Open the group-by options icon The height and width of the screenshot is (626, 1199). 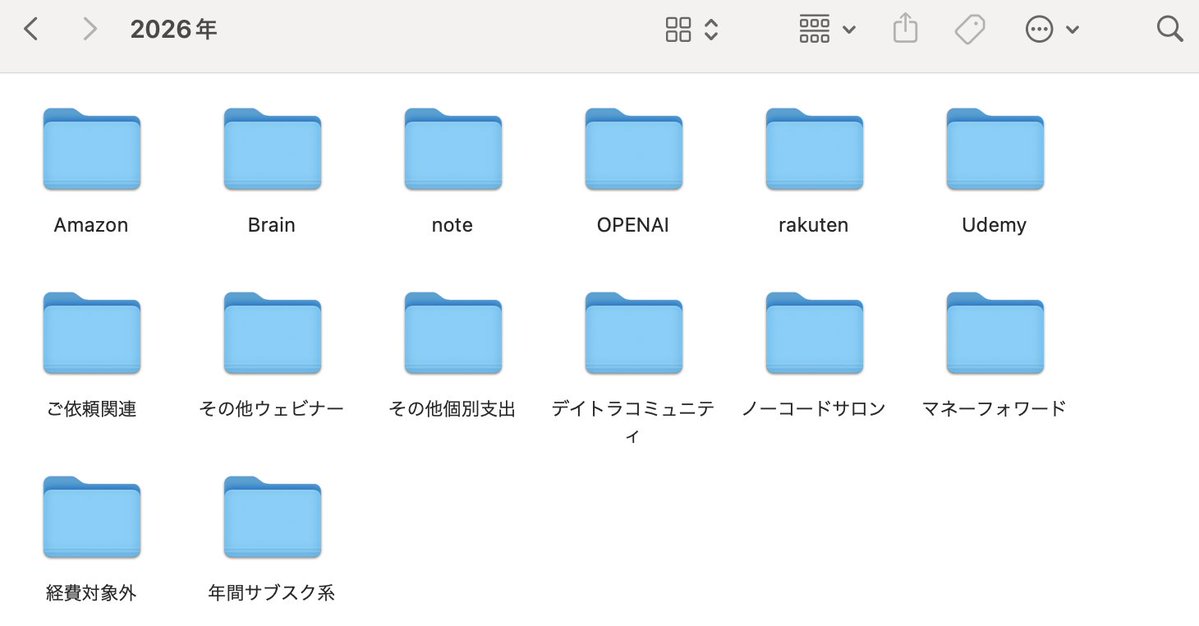[814, 29]
